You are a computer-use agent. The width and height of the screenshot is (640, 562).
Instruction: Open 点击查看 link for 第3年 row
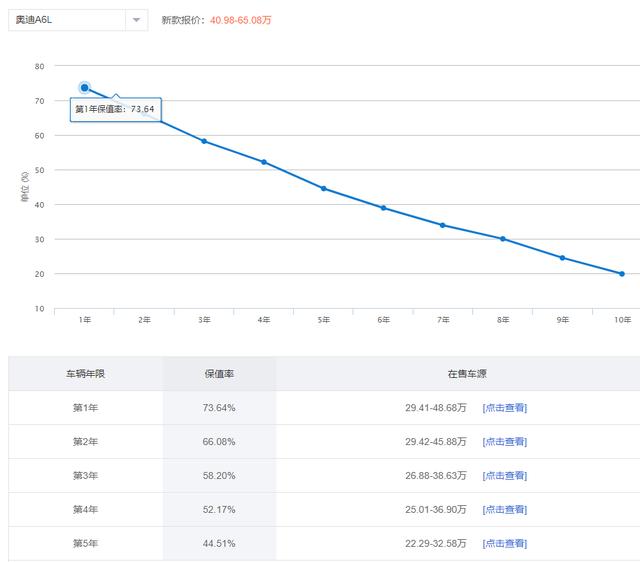(504, 475)
